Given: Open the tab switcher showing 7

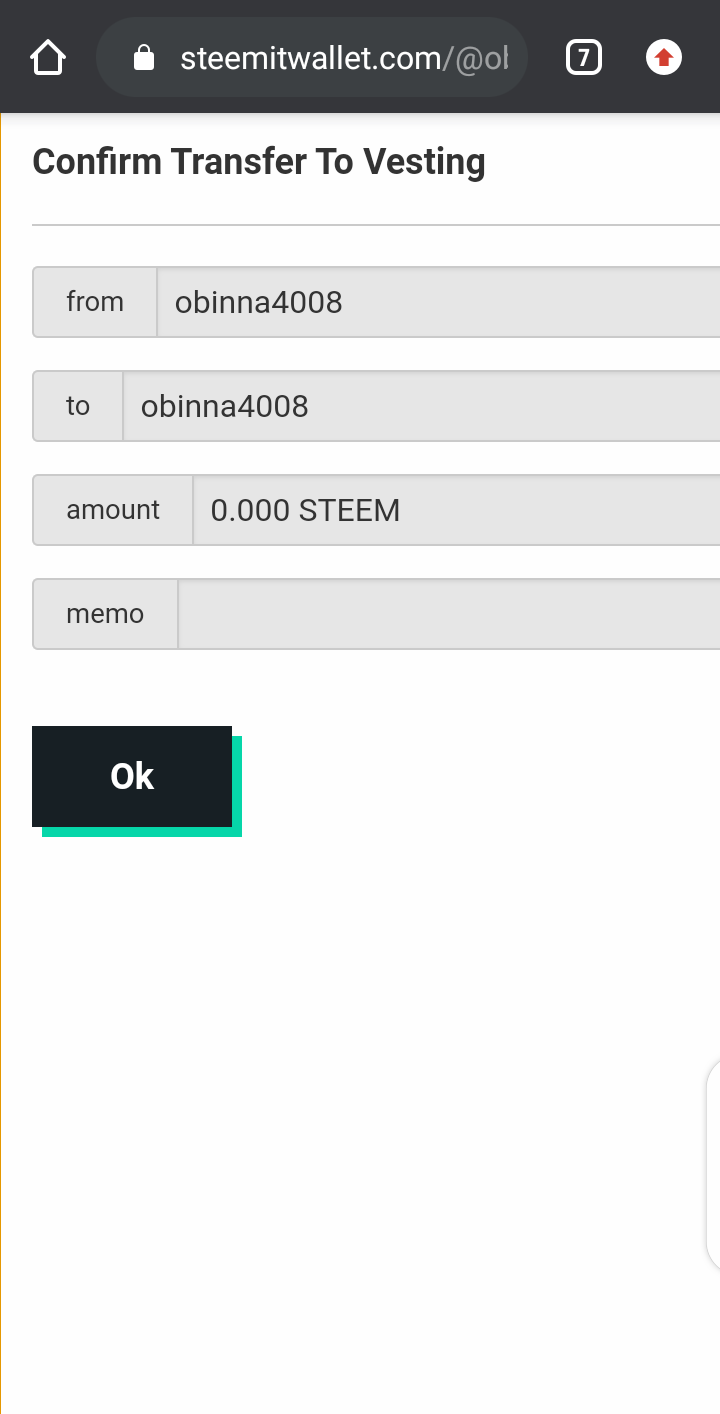Looking at the screenshot, I should tap(584, 58).
